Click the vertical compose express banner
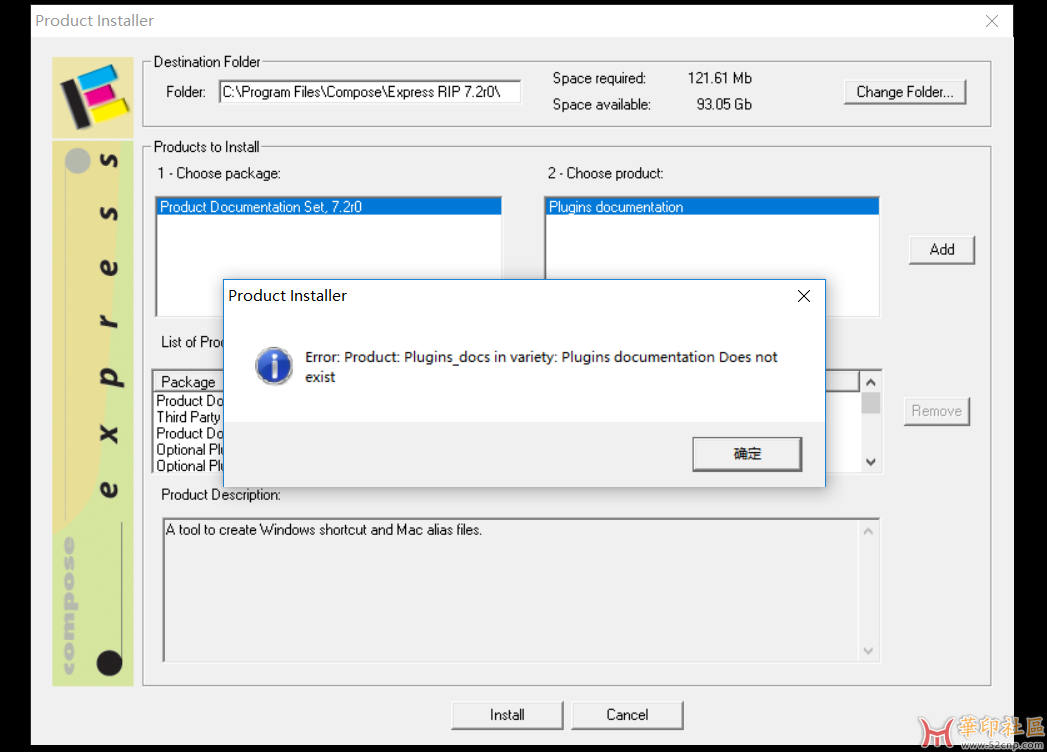1047x752 pixels. pyautogui.click(x=93, y=412)
